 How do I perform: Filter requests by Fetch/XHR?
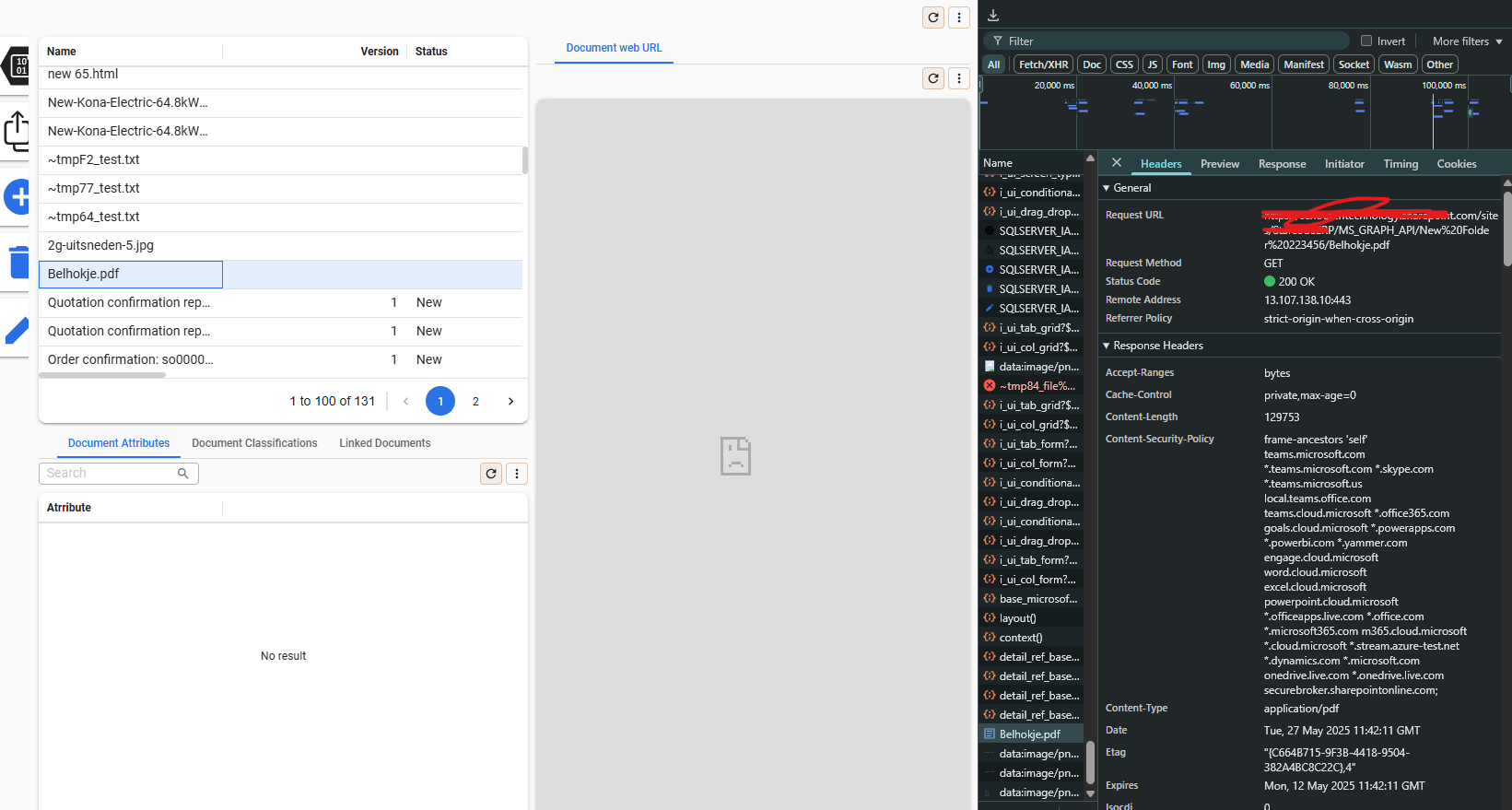[x=1044, y=65]
